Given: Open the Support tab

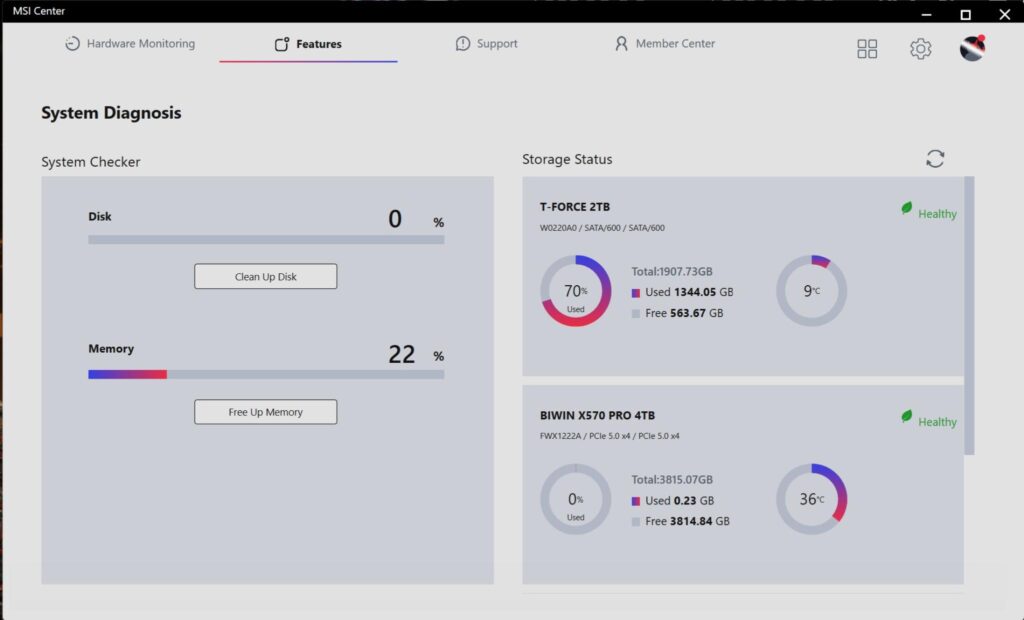Looking at the screenshot, I should [x=487, y=43].
